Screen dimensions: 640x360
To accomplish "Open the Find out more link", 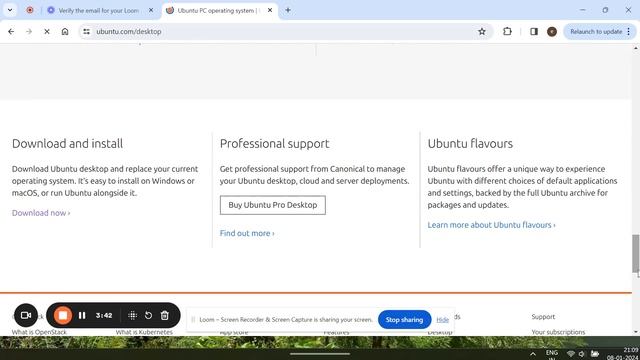I will coord(247,233).
